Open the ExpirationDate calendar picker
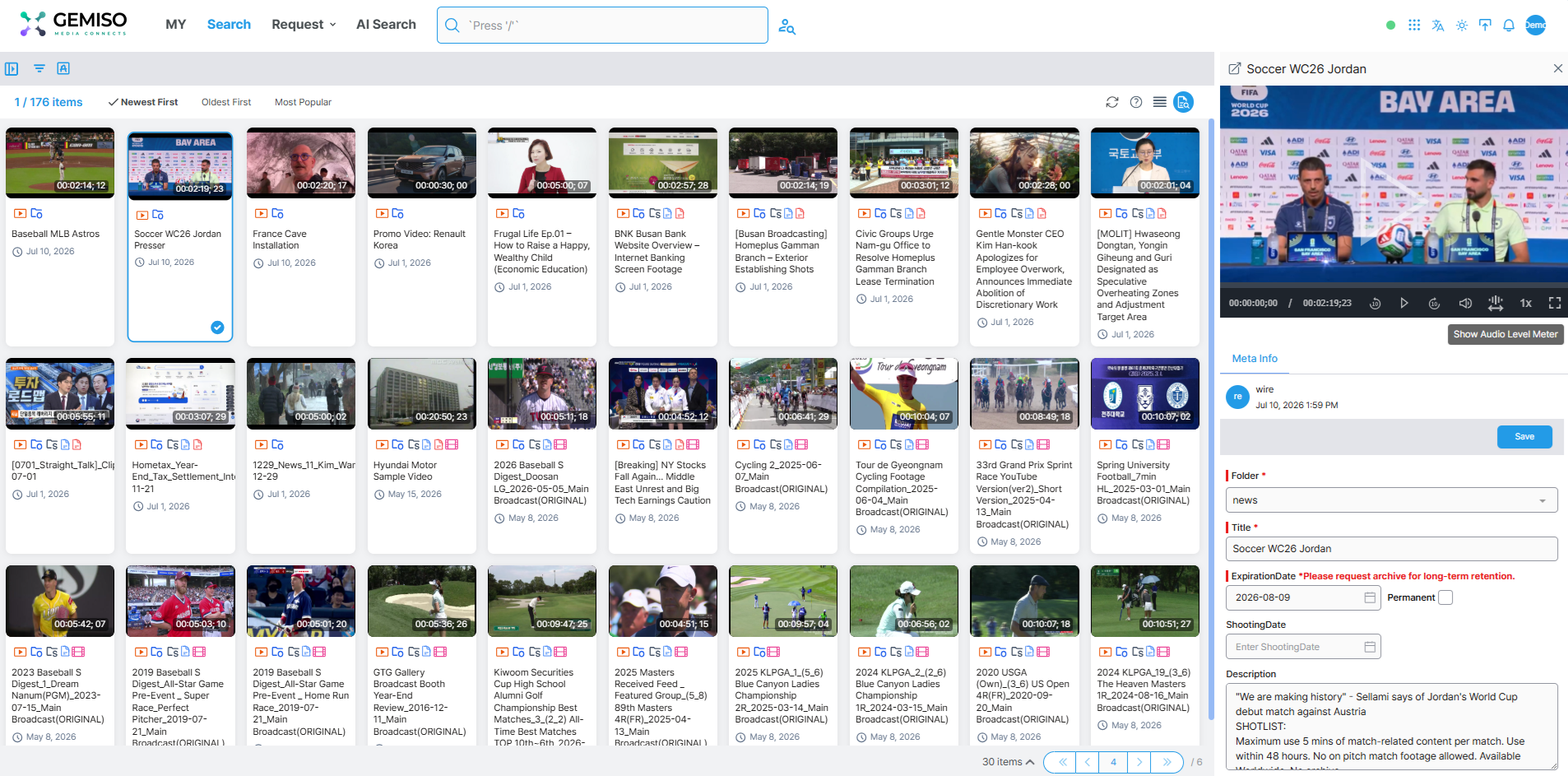Screen dimensions: 1568x776 pyautogui.click(x=1370, y=597)
